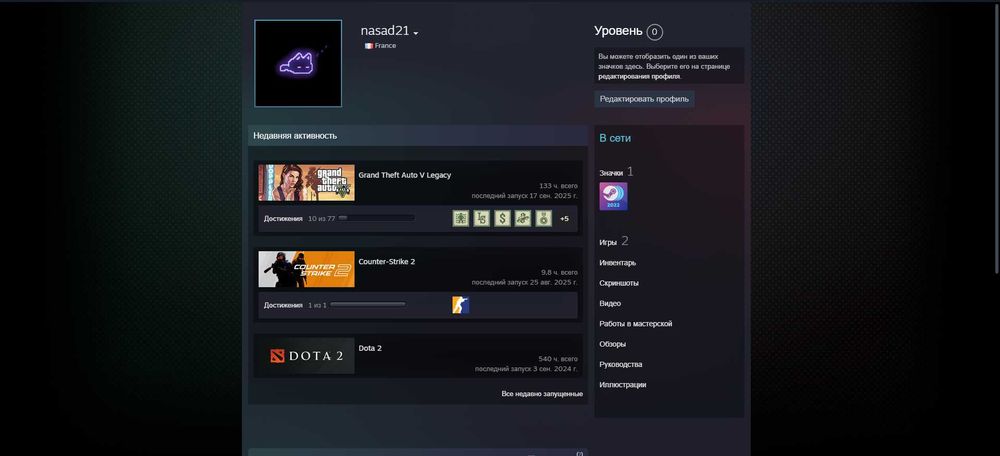Open the 'Игры' games list
Screen dimensions: 1000x456
click(608, 242)
